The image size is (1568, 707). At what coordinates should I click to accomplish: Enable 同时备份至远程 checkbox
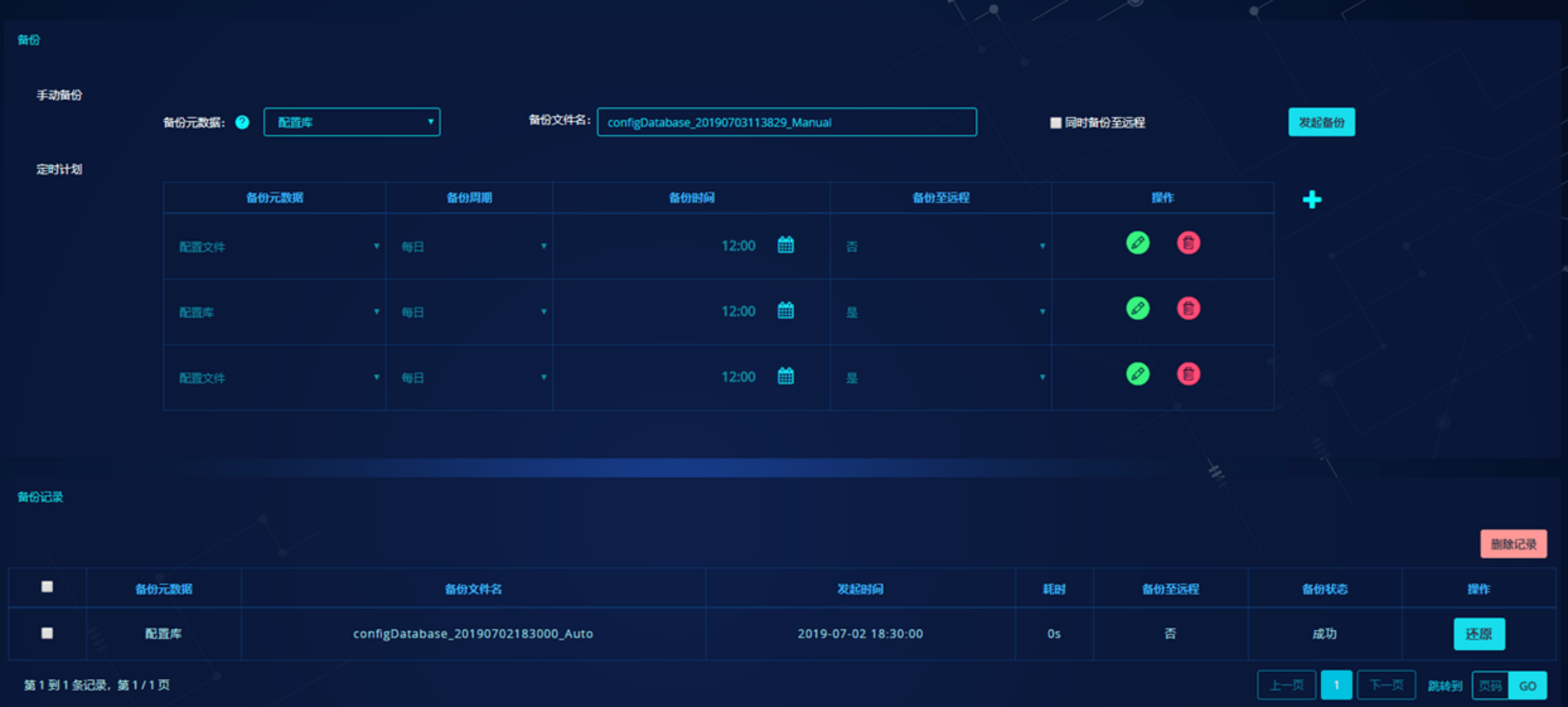(1055, 123)
